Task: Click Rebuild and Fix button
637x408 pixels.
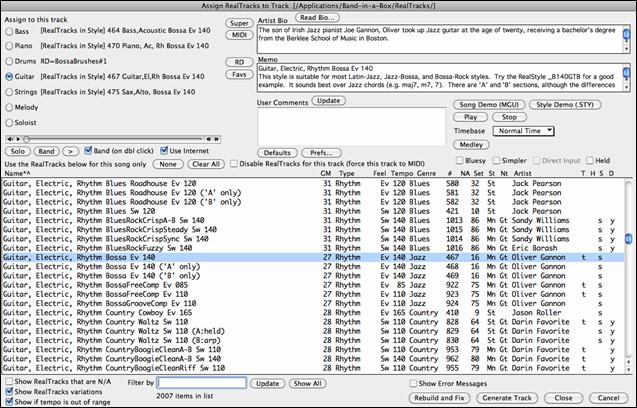Action: tap(439, 398)
